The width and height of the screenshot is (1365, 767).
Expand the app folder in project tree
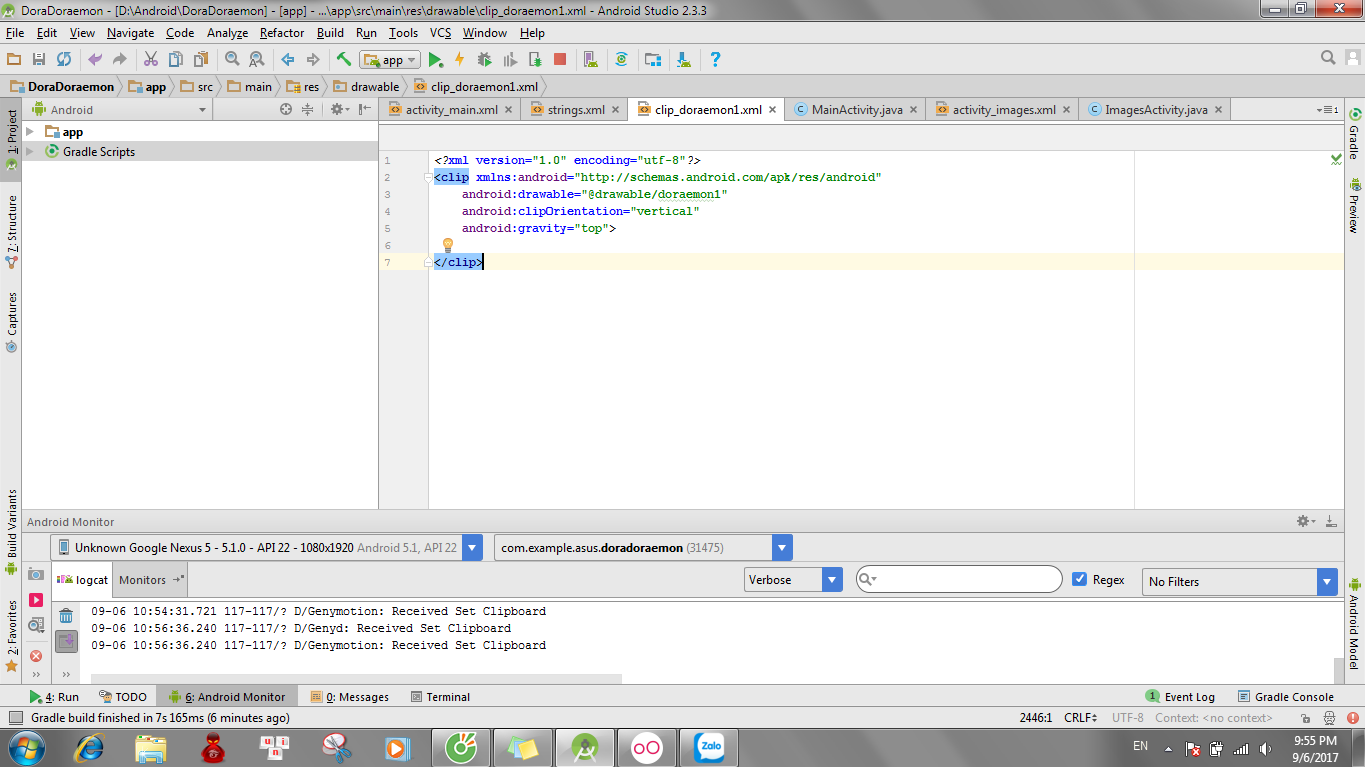[30, 132]
